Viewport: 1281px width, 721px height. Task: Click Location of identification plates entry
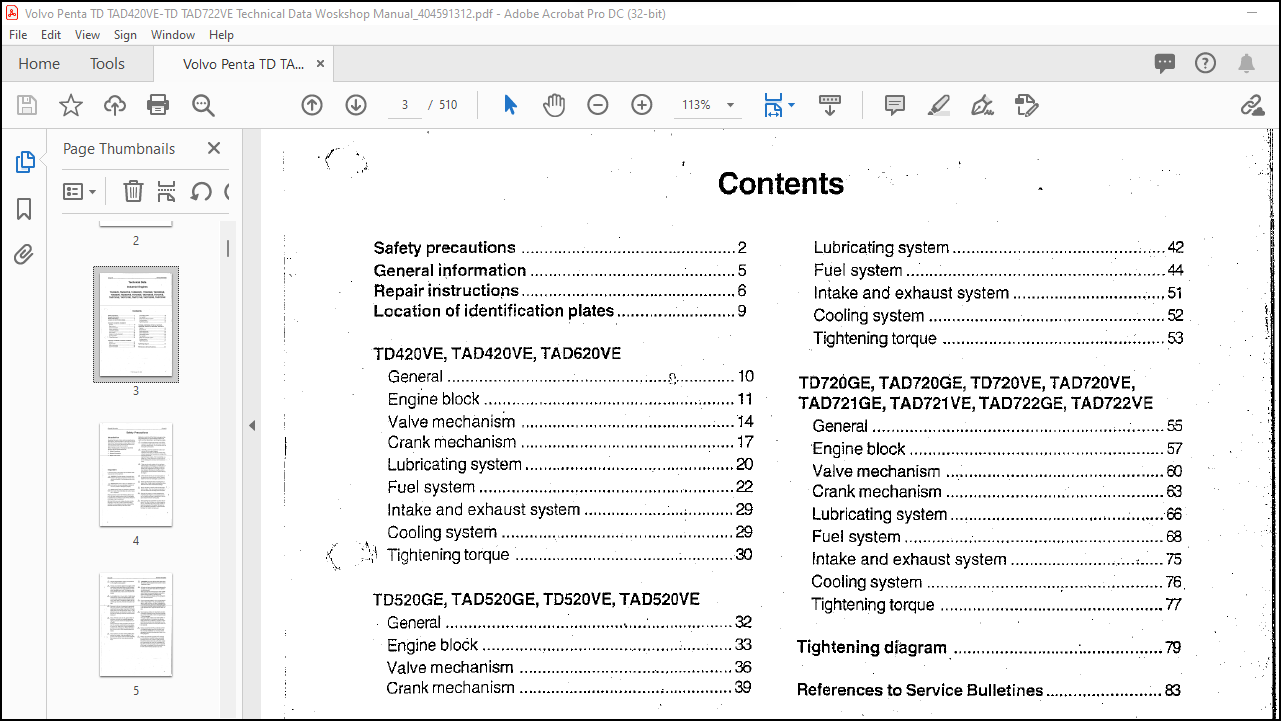click(x=560, y=311)
